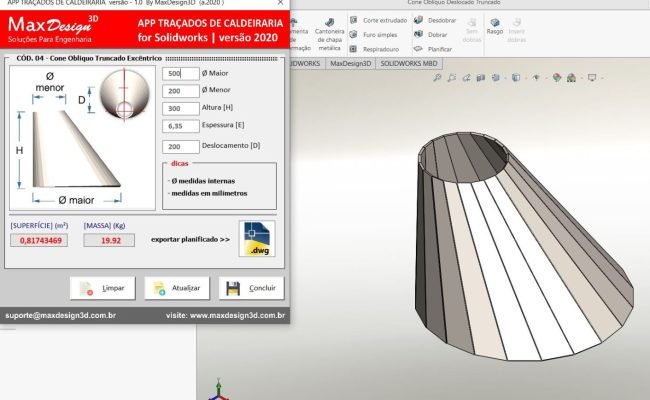
Task: Click the Edit Appearance color sphere icon
Action: tap(557, 78)
